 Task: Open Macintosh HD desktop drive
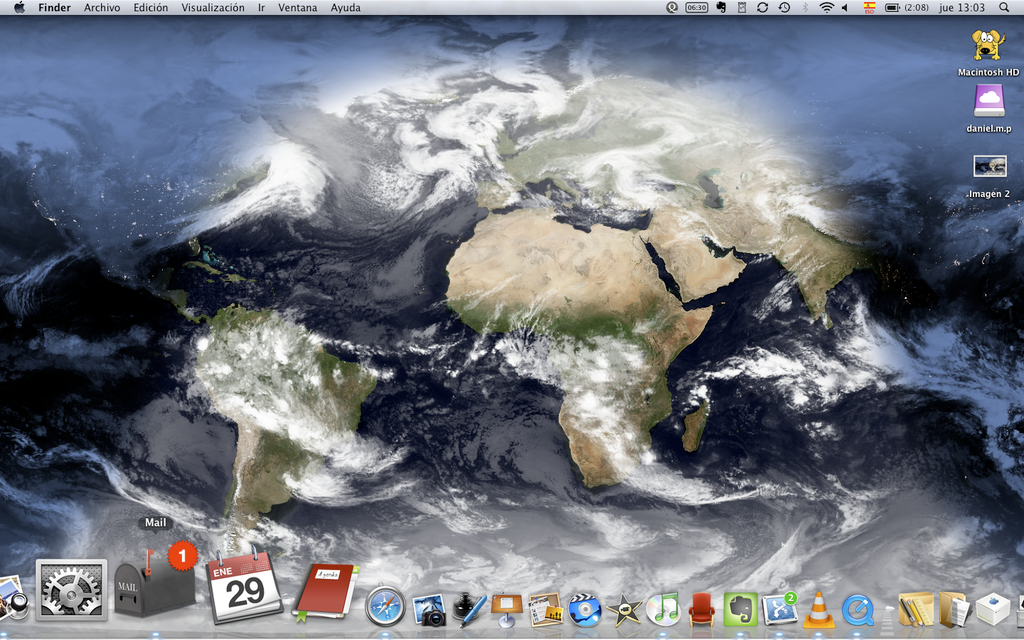(x=988, y=53)
